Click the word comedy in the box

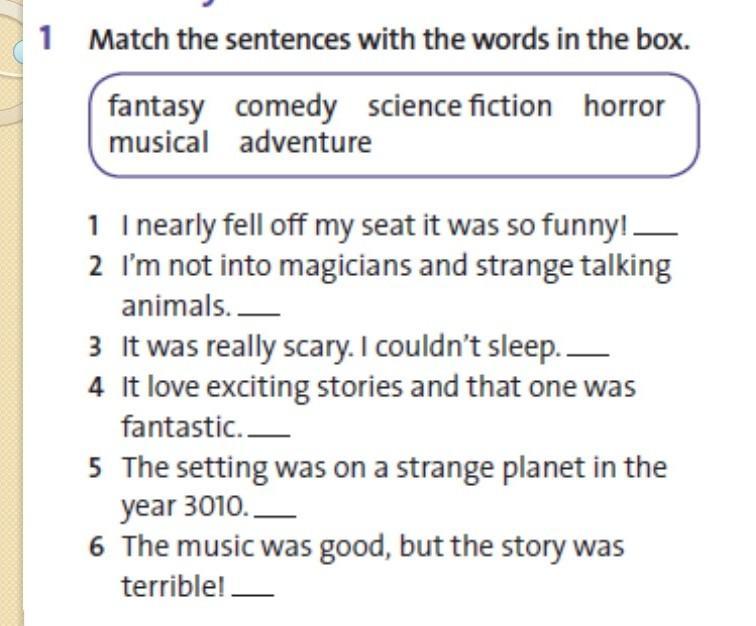(x=286, y=107)
